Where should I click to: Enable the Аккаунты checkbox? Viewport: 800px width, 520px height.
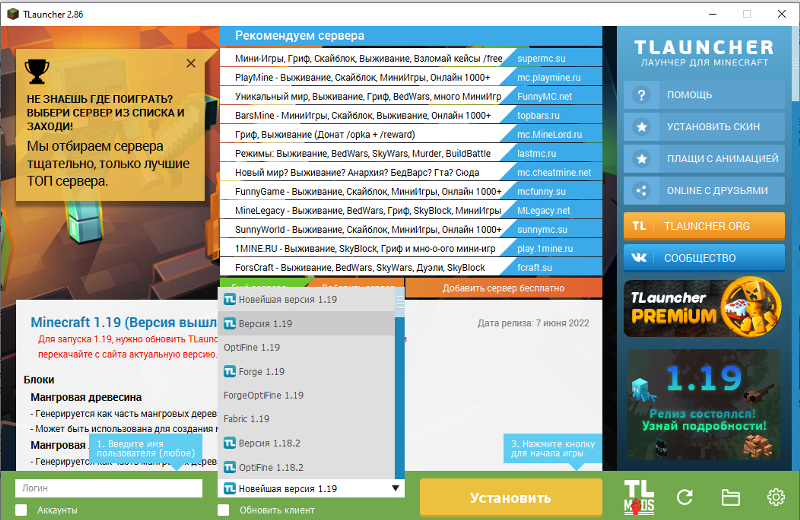22,510
